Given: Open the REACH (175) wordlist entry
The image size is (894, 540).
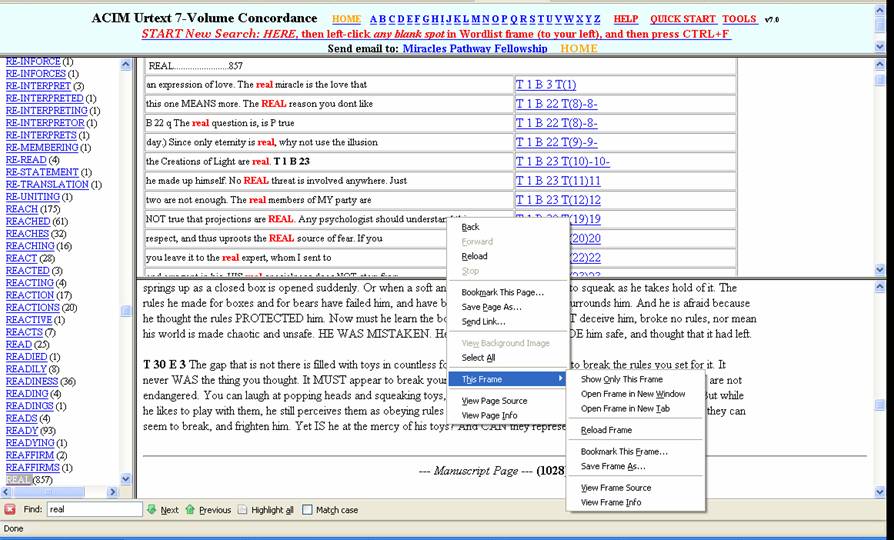Looking at the screenshot, I should [x=21, y=209].
